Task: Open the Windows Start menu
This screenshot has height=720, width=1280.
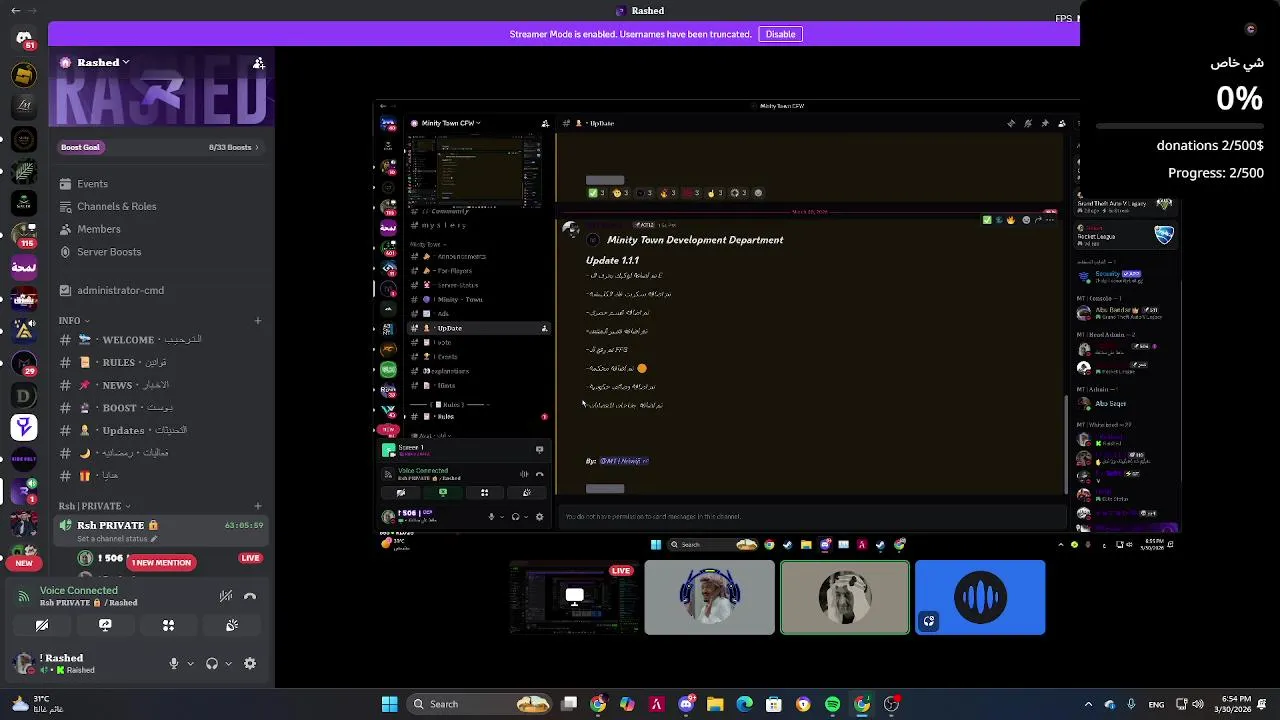Action: point(389,704)
